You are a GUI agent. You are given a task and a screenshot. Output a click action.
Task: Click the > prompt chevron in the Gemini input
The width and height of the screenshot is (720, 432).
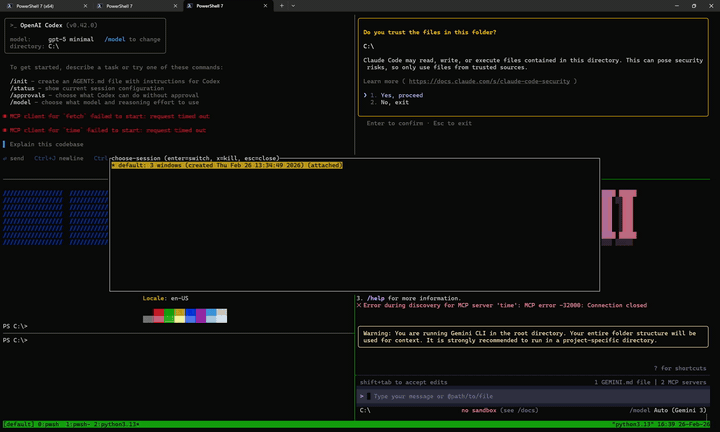click(362, 396)
